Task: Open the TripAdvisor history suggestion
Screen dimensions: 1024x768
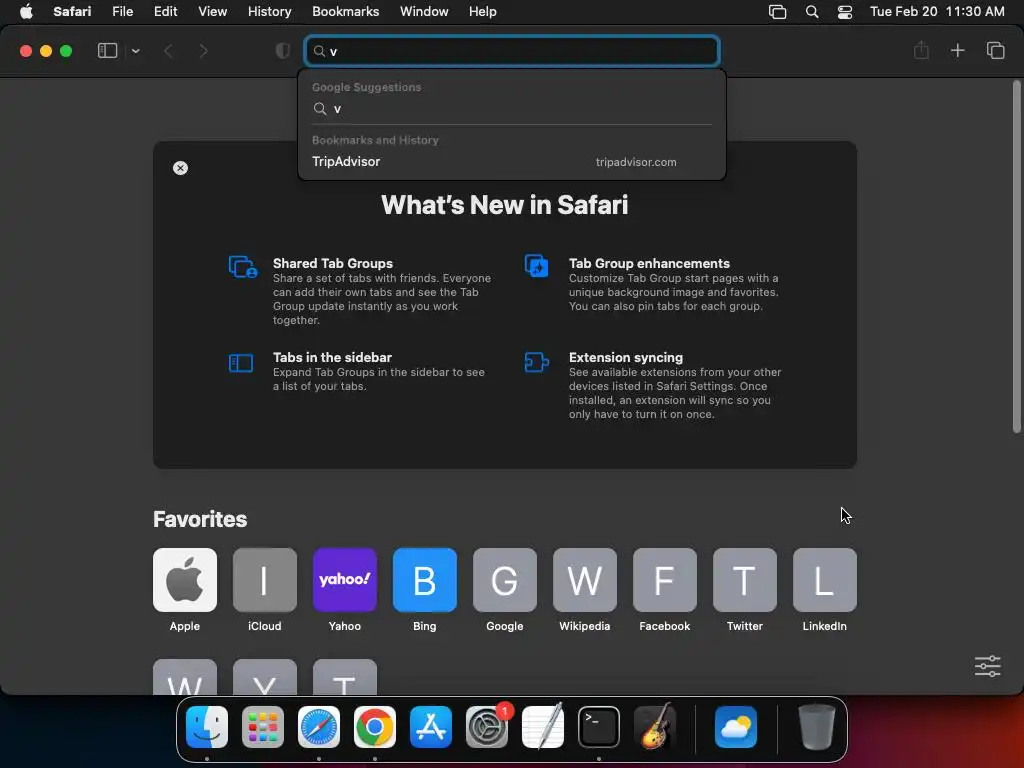Action: tap(512, 162)
